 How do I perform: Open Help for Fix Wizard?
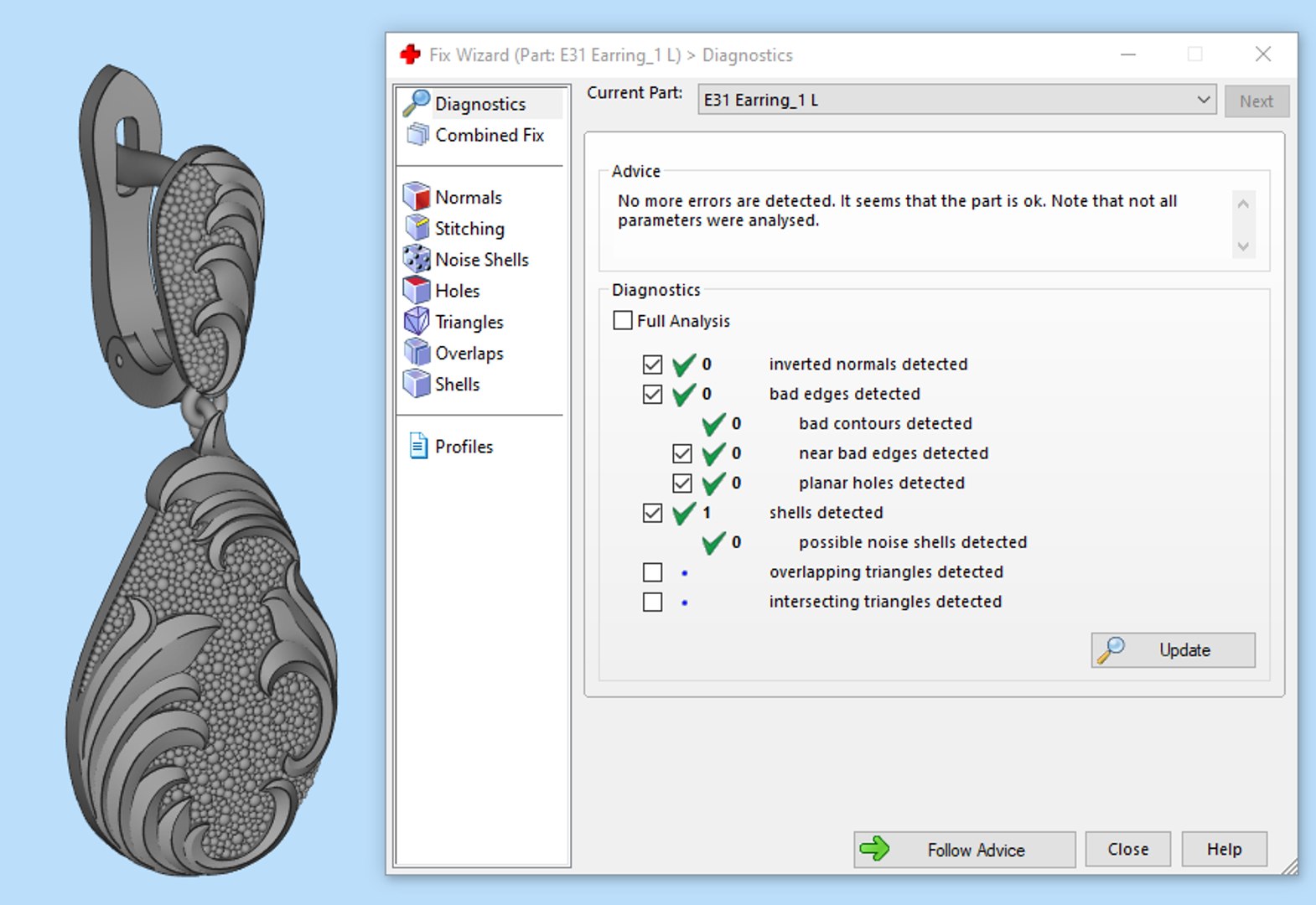pyautogui.click(x=1224, y=850)
